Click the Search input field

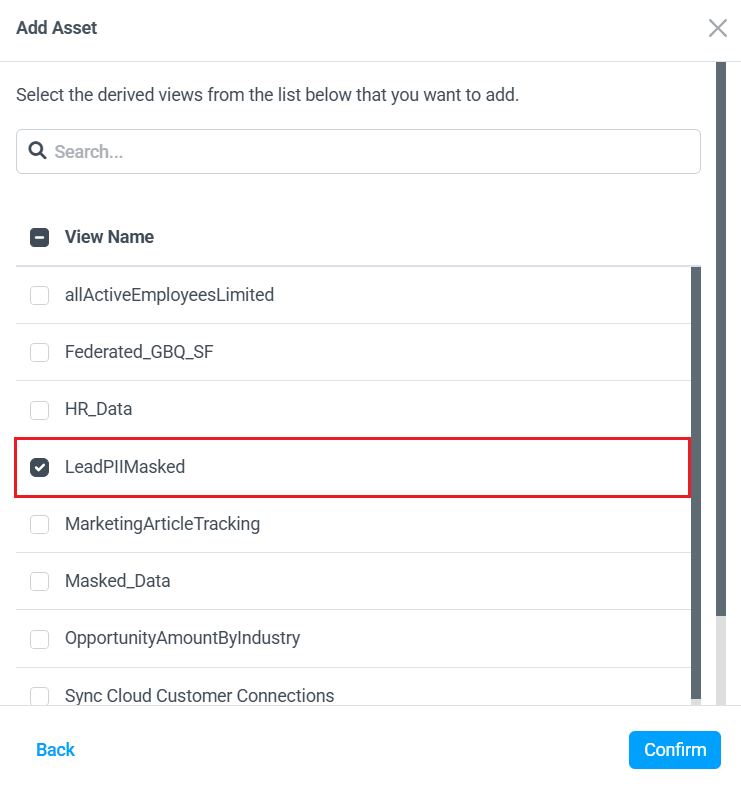[370, 152]
